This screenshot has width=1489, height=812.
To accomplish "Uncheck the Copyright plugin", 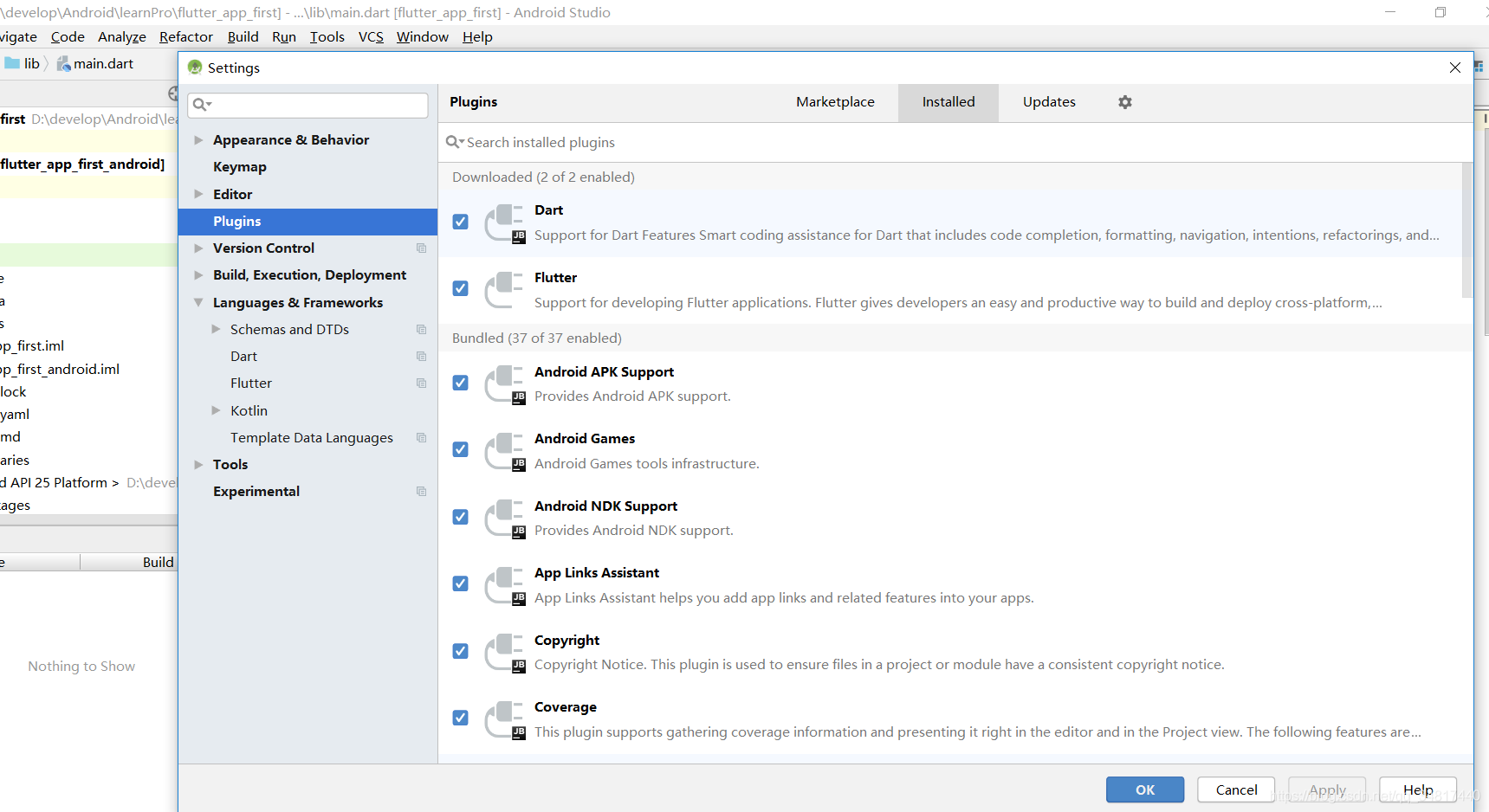I will point(461,651).
